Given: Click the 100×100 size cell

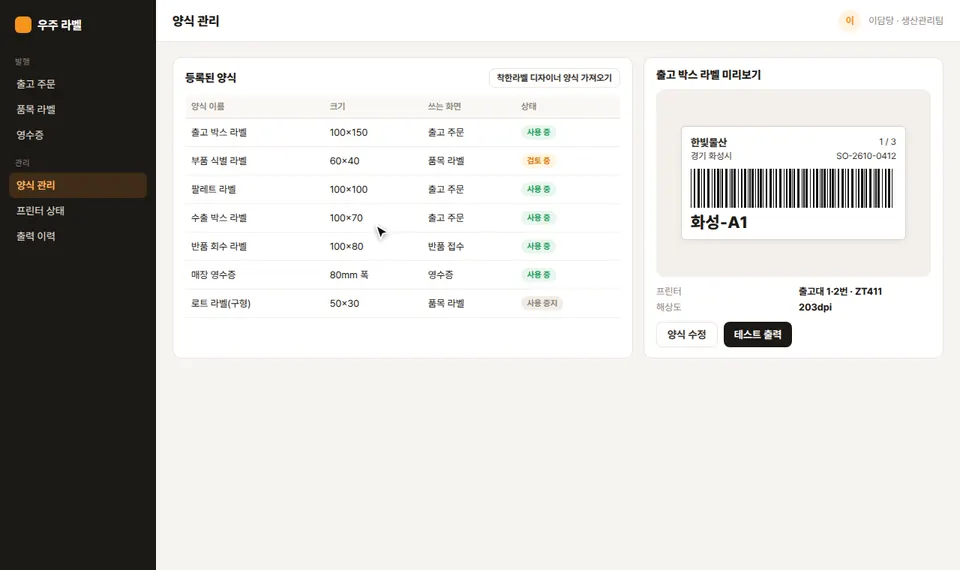Looking at the screenshot, I should [348, 190].
